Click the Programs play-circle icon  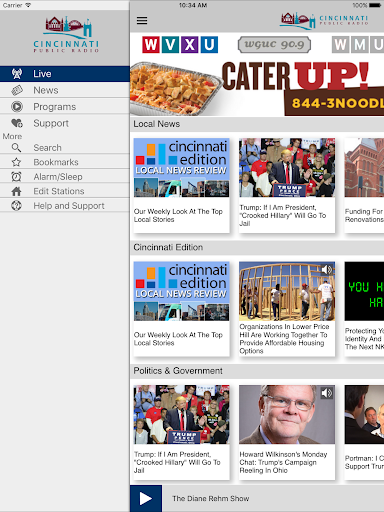pos(17,107)
